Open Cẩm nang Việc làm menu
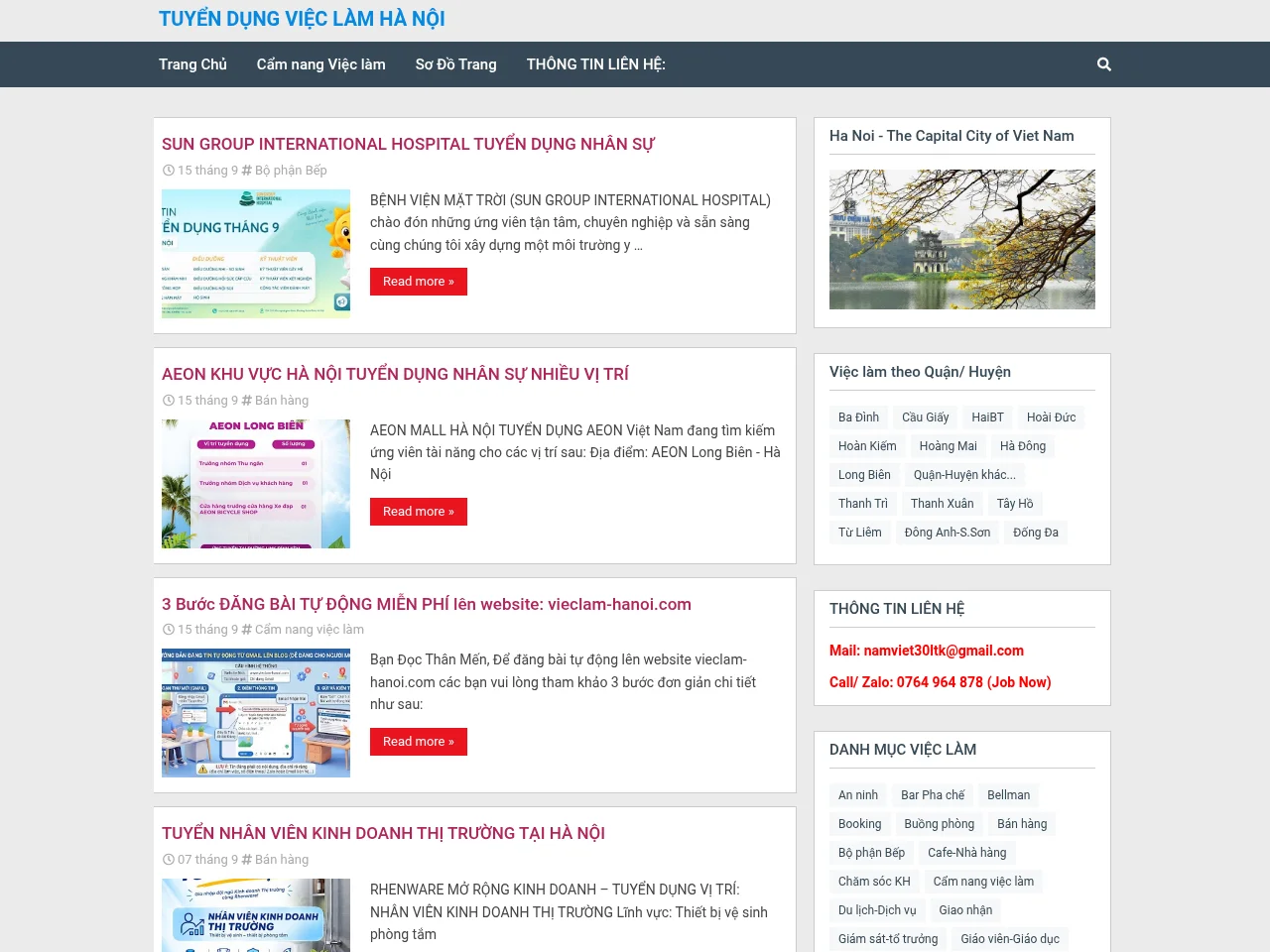 pyautogui.click(x=321, y=64)
